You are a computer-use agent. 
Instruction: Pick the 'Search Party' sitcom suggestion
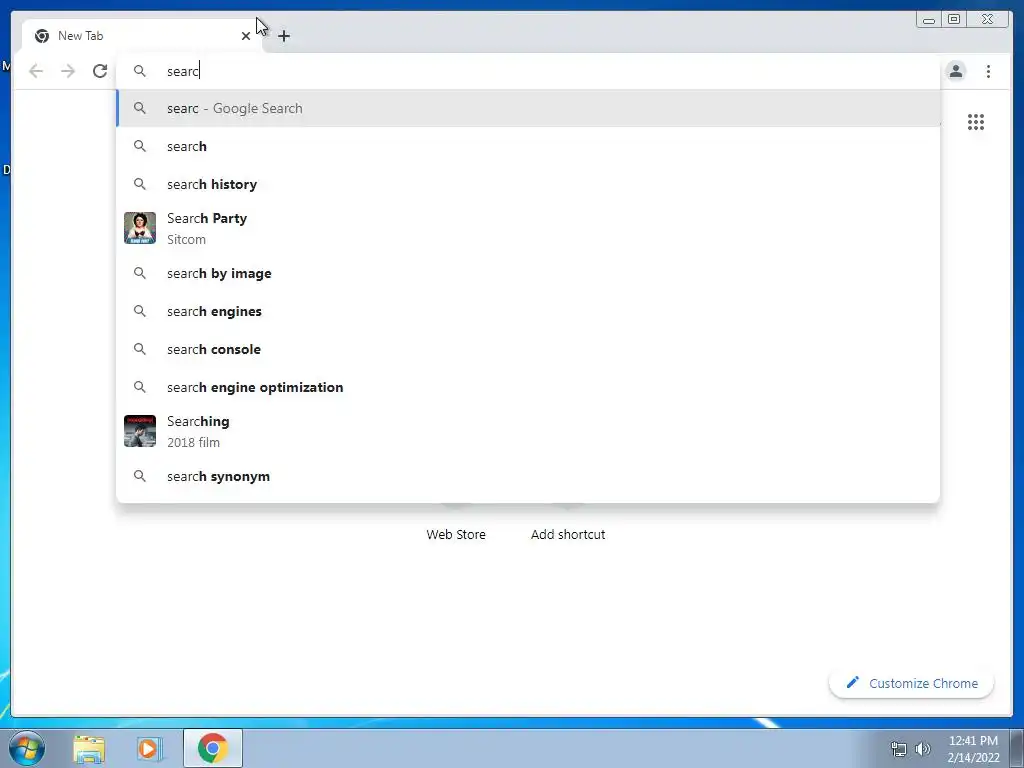click(528, 229)
